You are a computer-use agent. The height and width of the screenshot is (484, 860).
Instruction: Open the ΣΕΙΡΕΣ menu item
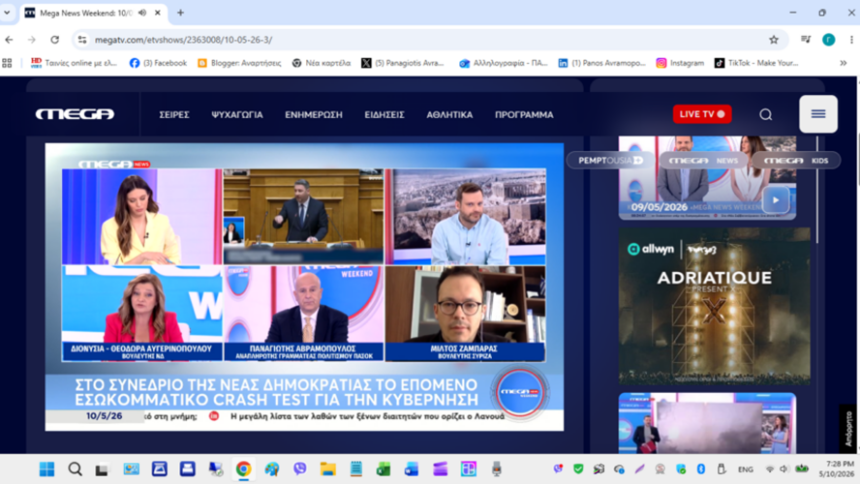(174, 115)
